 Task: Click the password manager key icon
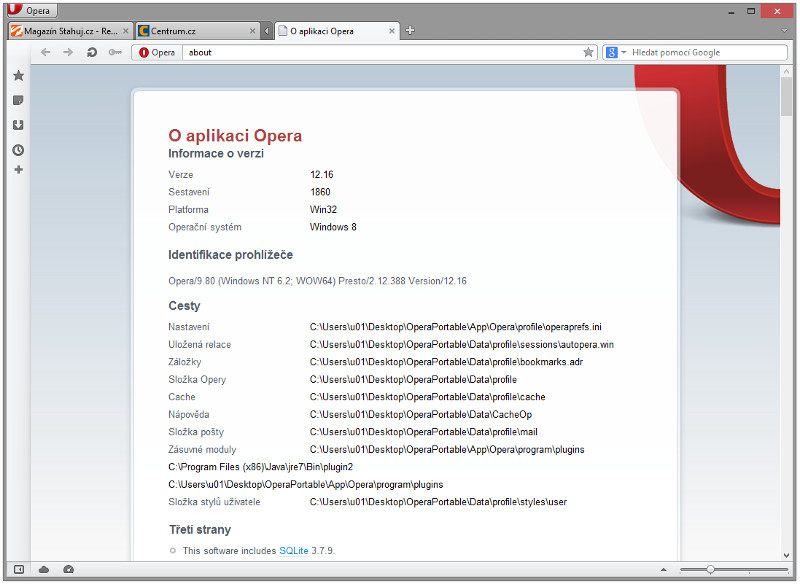click(115, 52)
